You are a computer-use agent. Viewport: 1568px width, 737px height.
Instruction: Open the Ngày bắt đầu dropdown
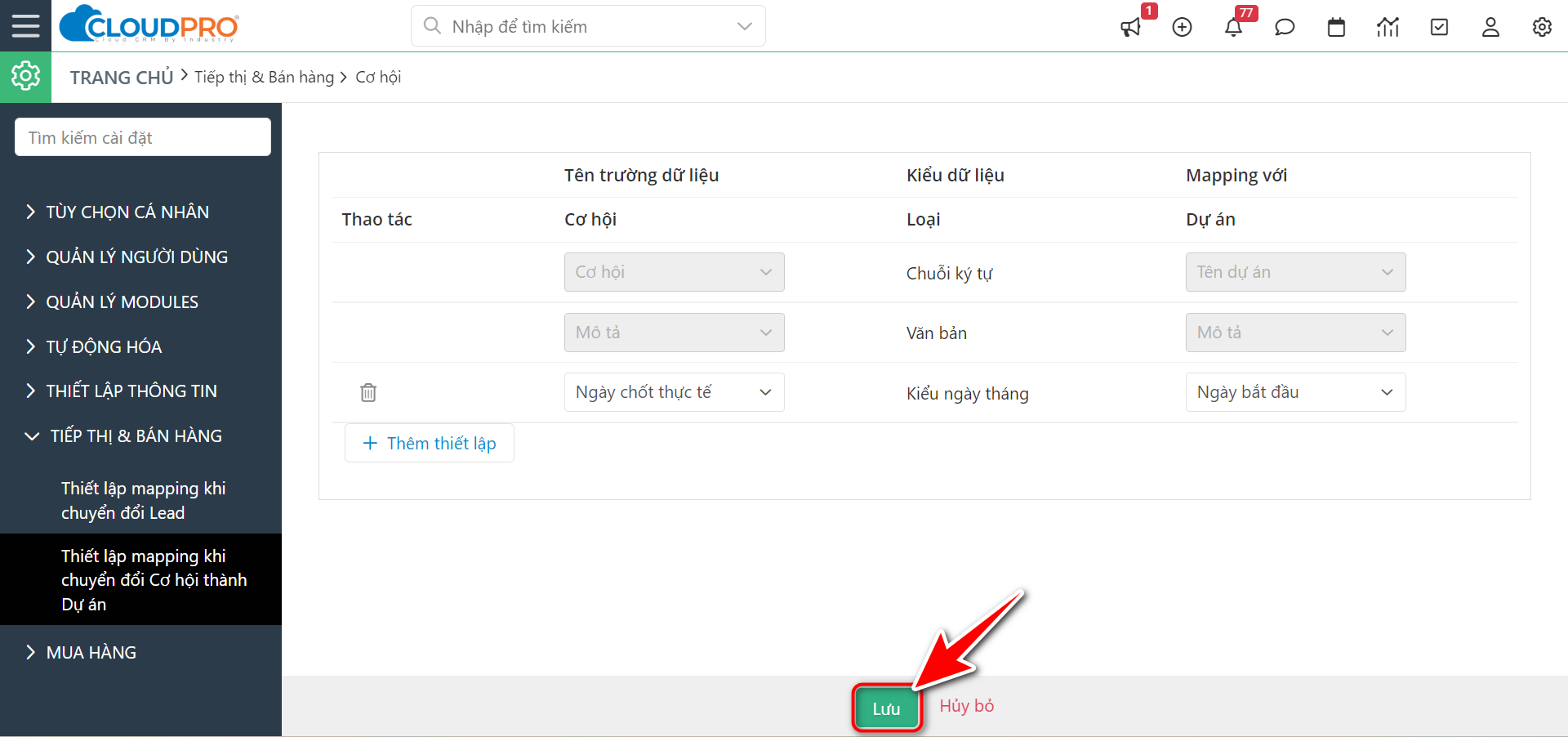[x=1295, y=392]
